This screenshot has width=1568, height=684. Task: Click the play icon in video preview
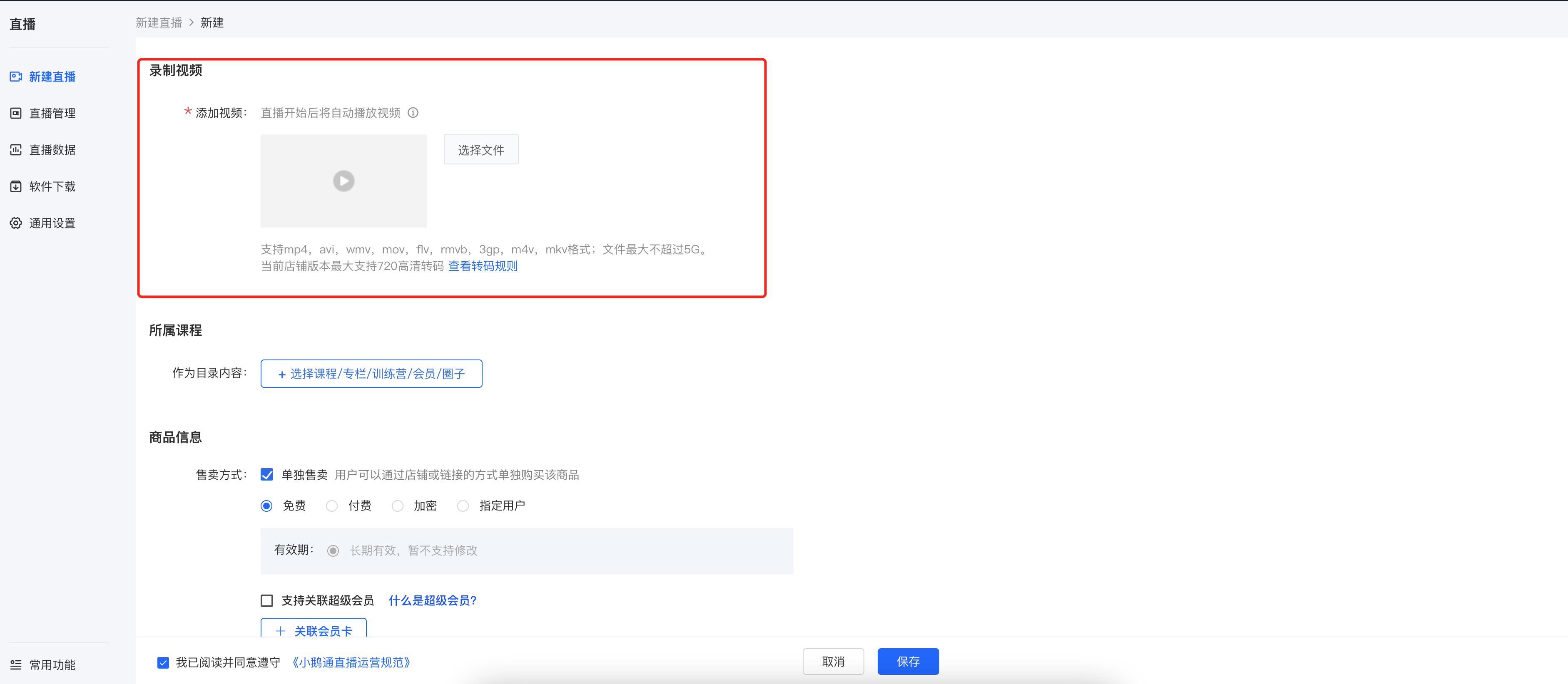pyautogui.click(x=344, y=181)
